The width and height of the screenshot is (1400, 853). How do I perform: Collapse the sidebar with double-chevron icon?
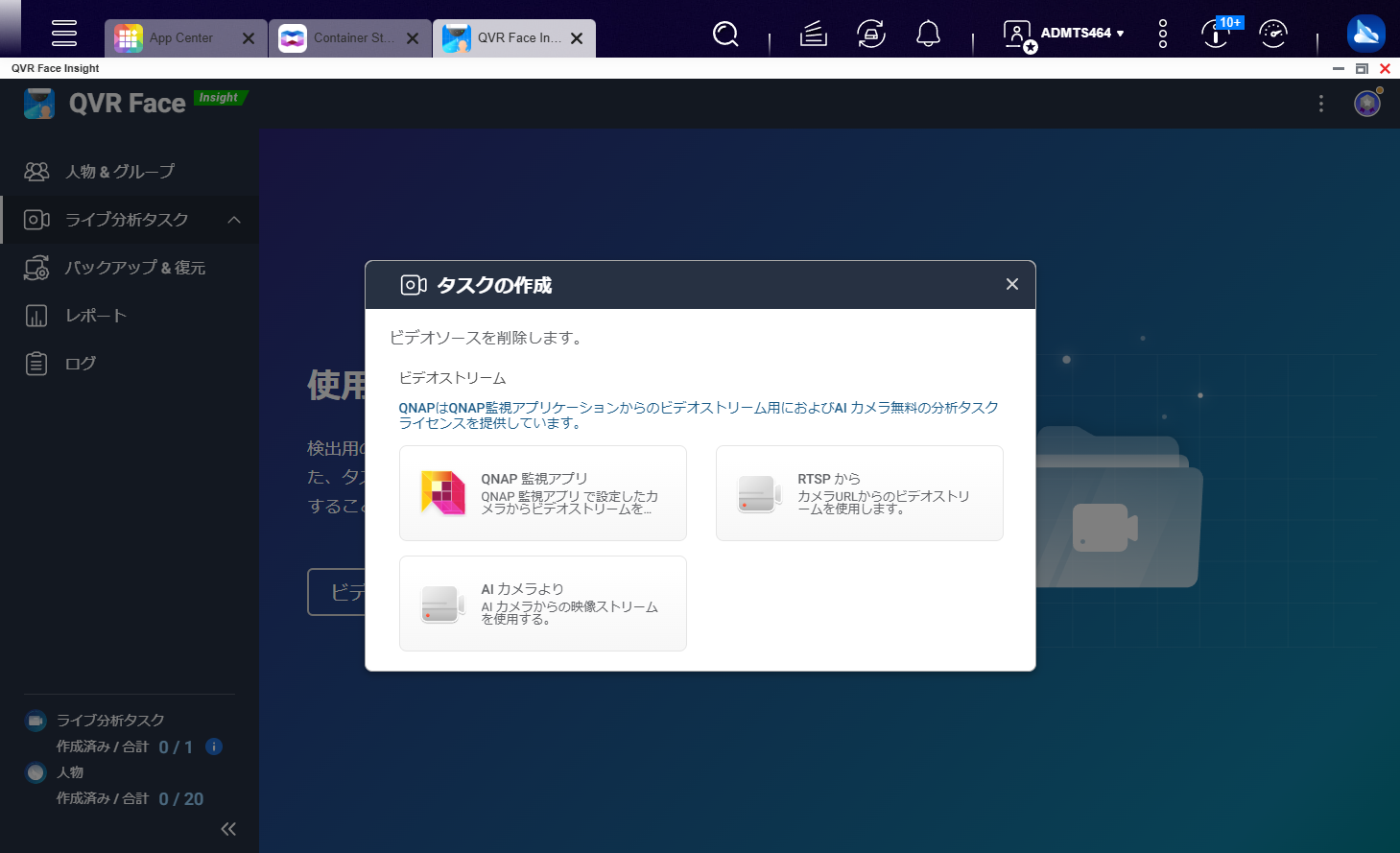(x=228, y=829)
